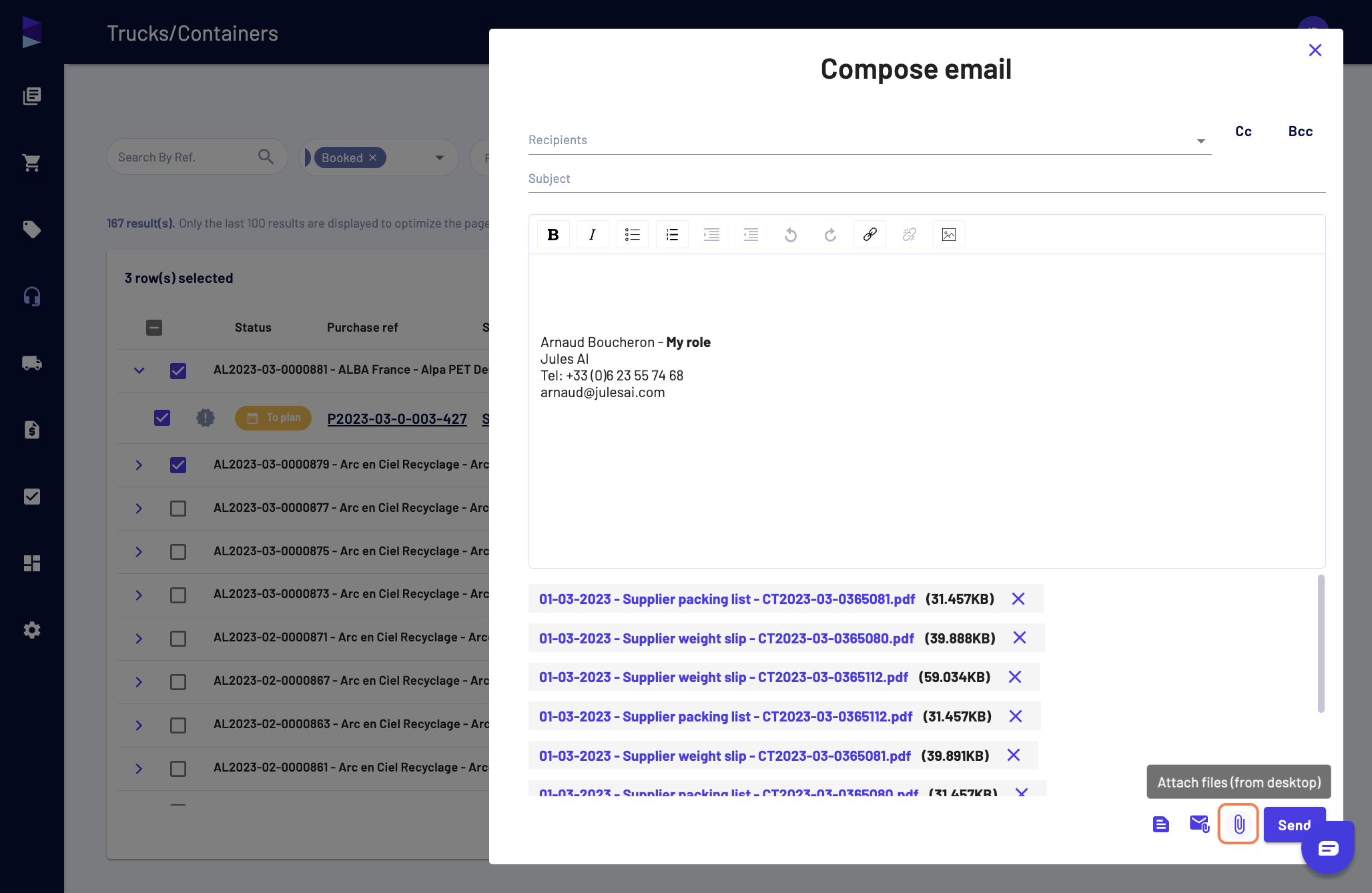Screen dimensions: 1372x893
Task: Collapse the AL2023-03-0000881 row
Action: (139, 370)
